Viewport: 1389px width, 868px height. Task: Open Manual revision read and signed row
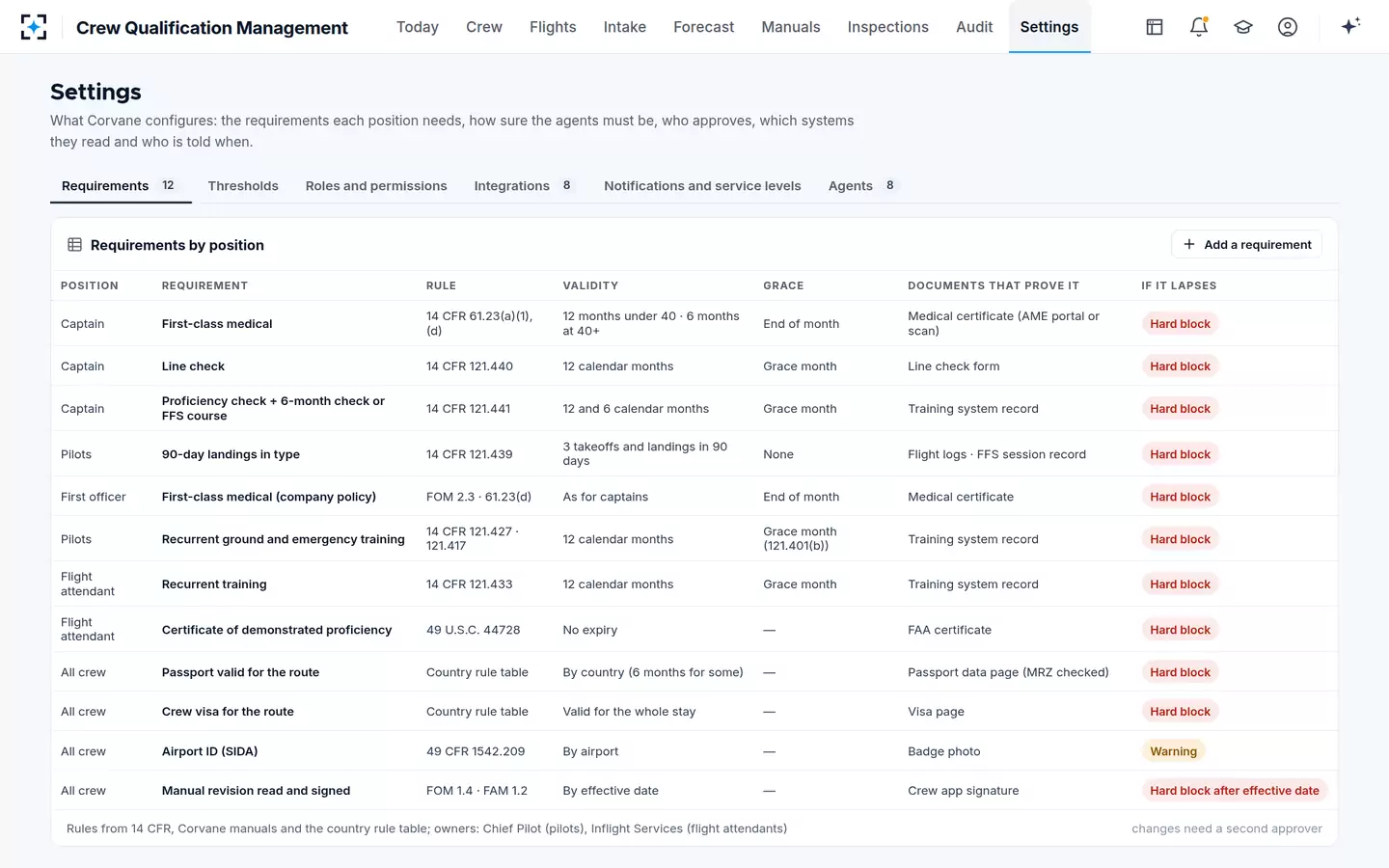click(694, 791)
